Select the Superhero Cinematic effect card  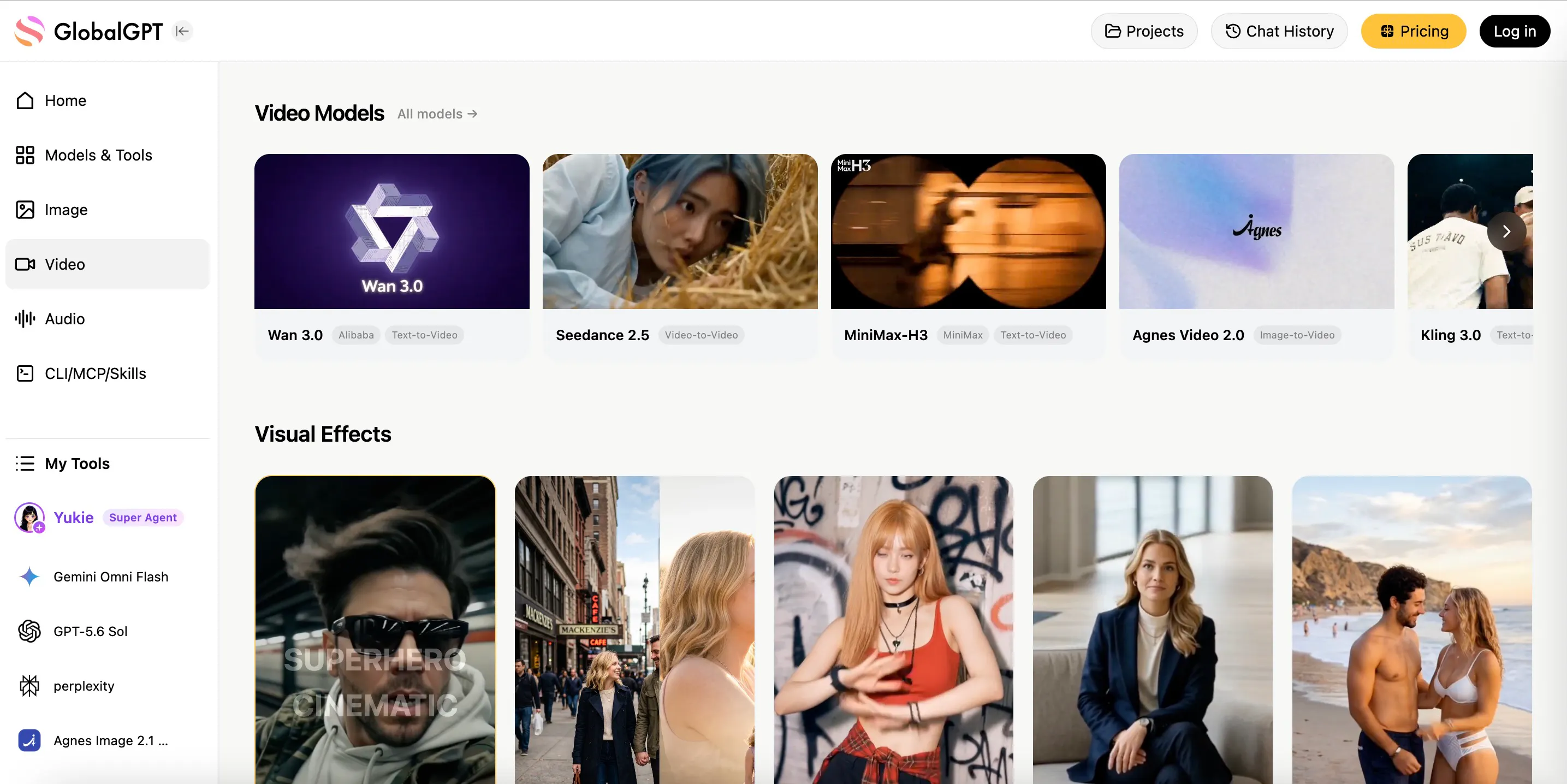click(x=375, y=629)
